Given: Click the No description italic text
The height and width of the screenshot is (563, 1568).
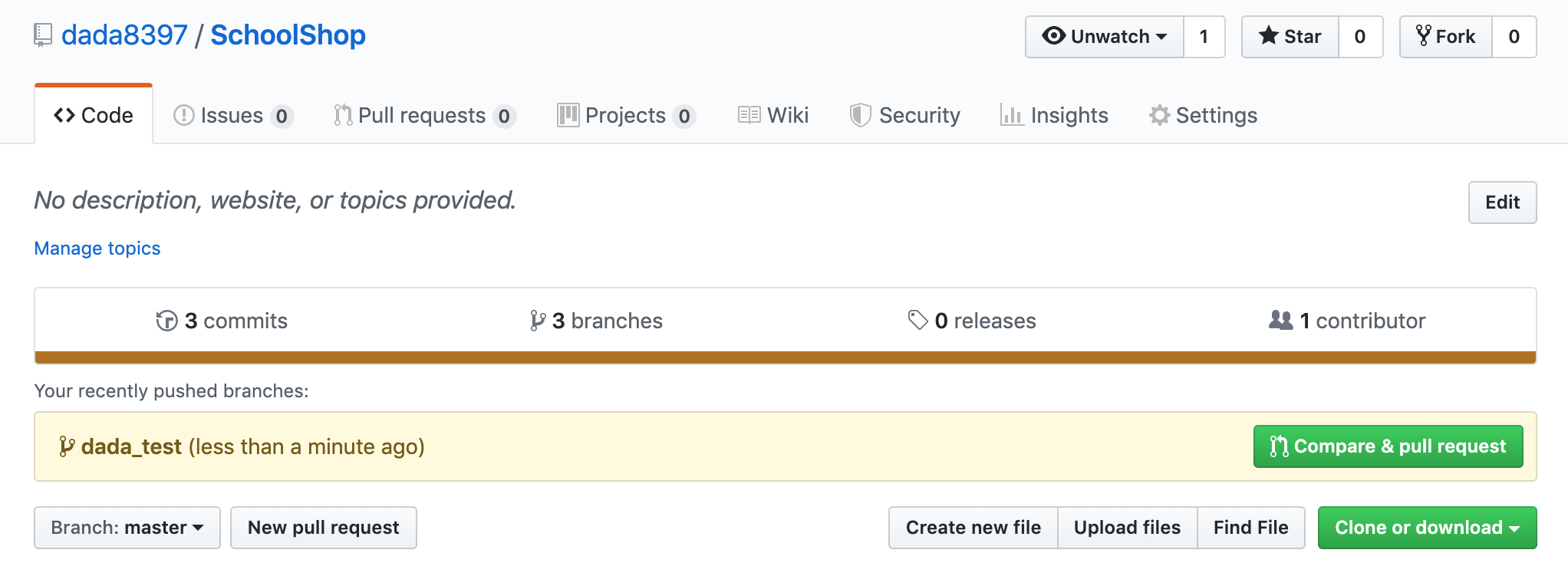Looking at the screenshot, I should 275,200.
